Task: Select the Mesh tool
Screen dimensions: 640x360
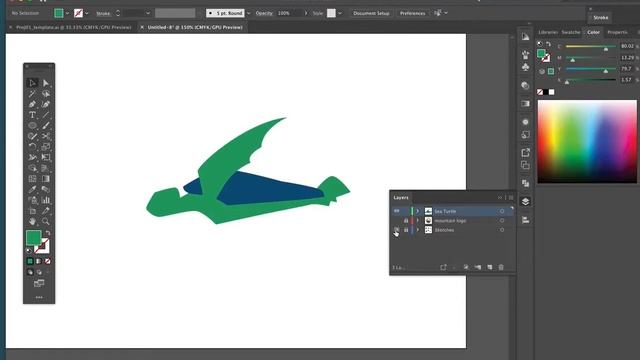Action: pyautogui.click(x=32, y=178)
